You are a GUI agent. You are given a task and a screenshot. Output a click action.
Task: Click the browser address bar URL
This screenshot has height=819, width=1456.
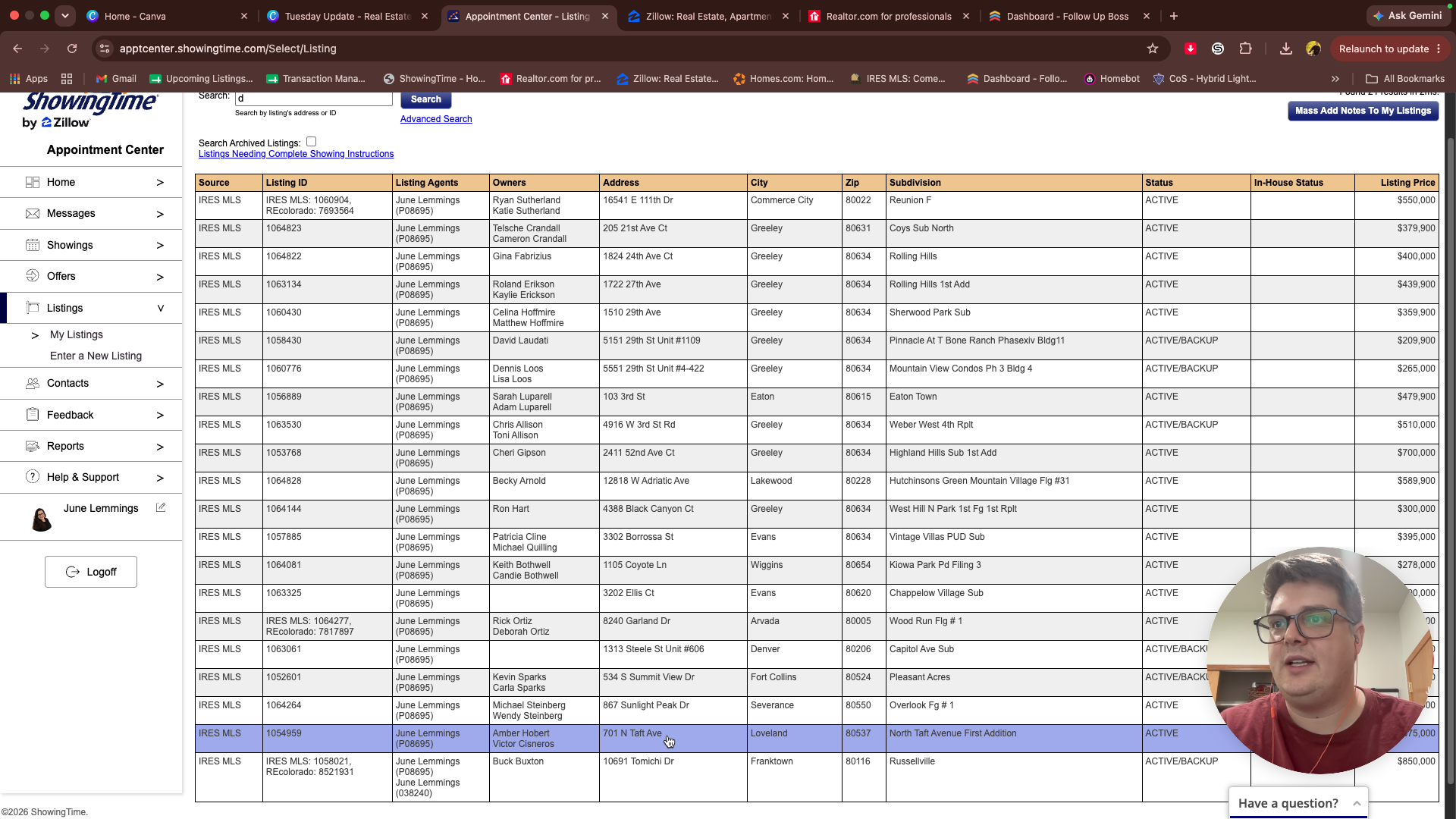(227, 49)
